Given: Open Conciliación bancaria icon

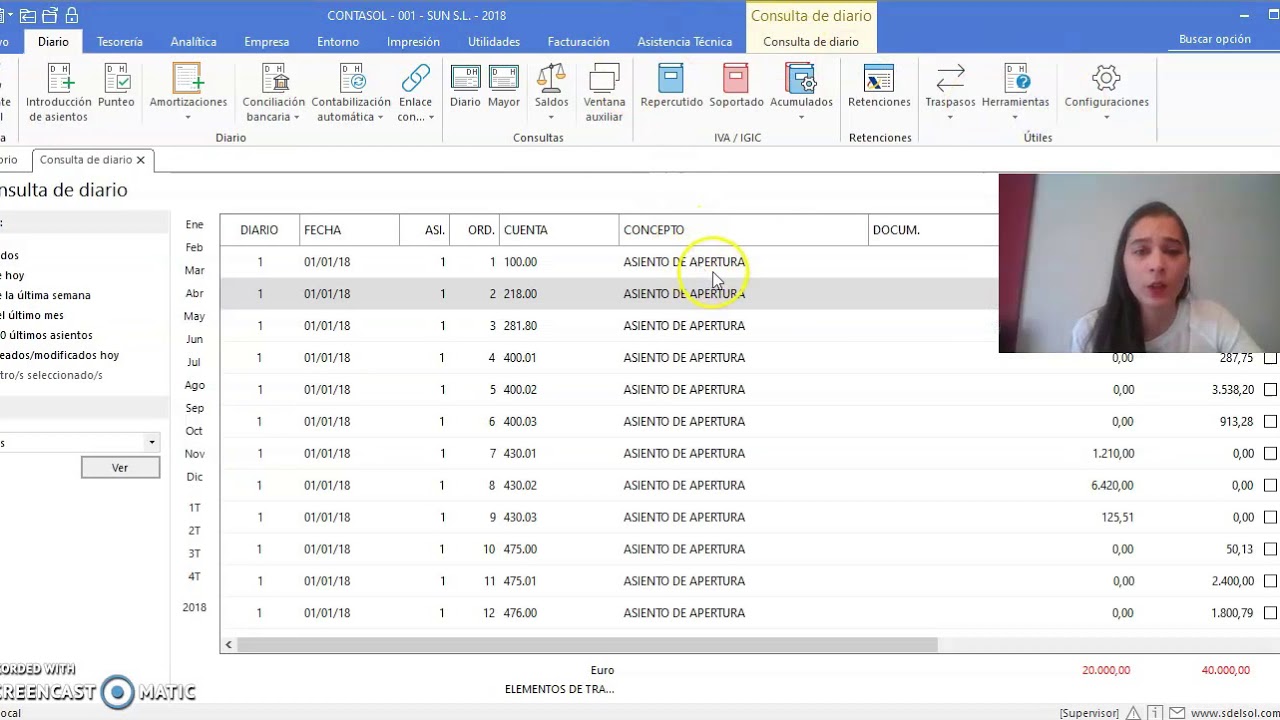Looking at the screenshot, I should coord(274,92).
